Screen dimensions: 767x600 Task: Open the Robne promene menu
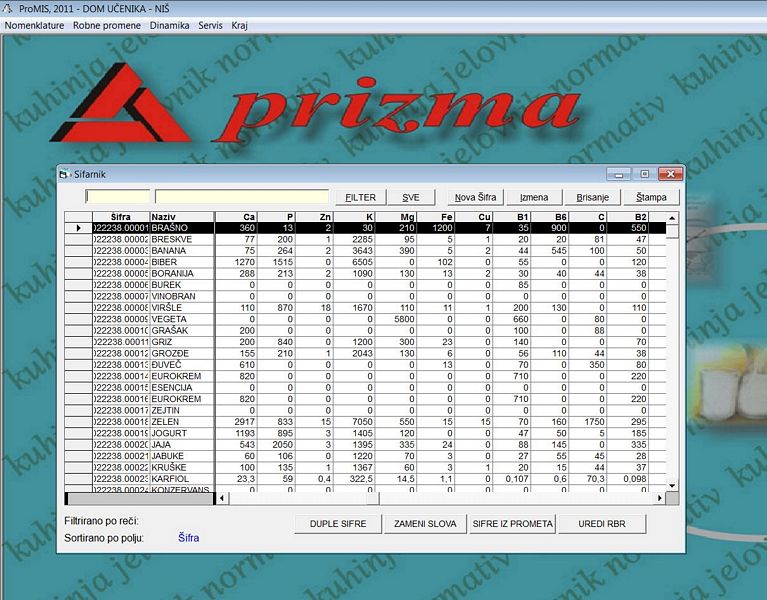(107, 25)
